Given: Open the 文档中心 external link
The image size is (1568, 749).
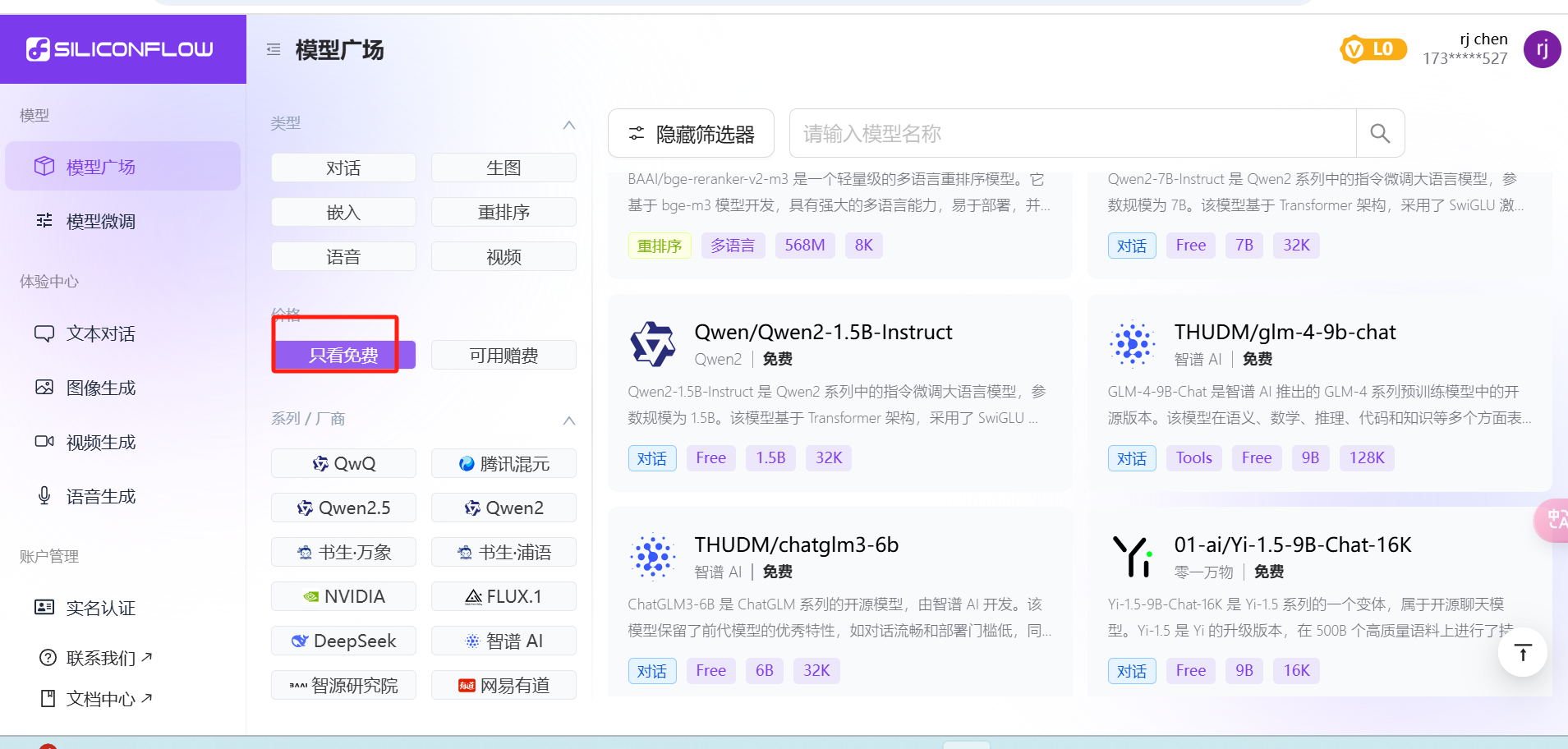Looking at the screenshot, I should pos(100,699).
